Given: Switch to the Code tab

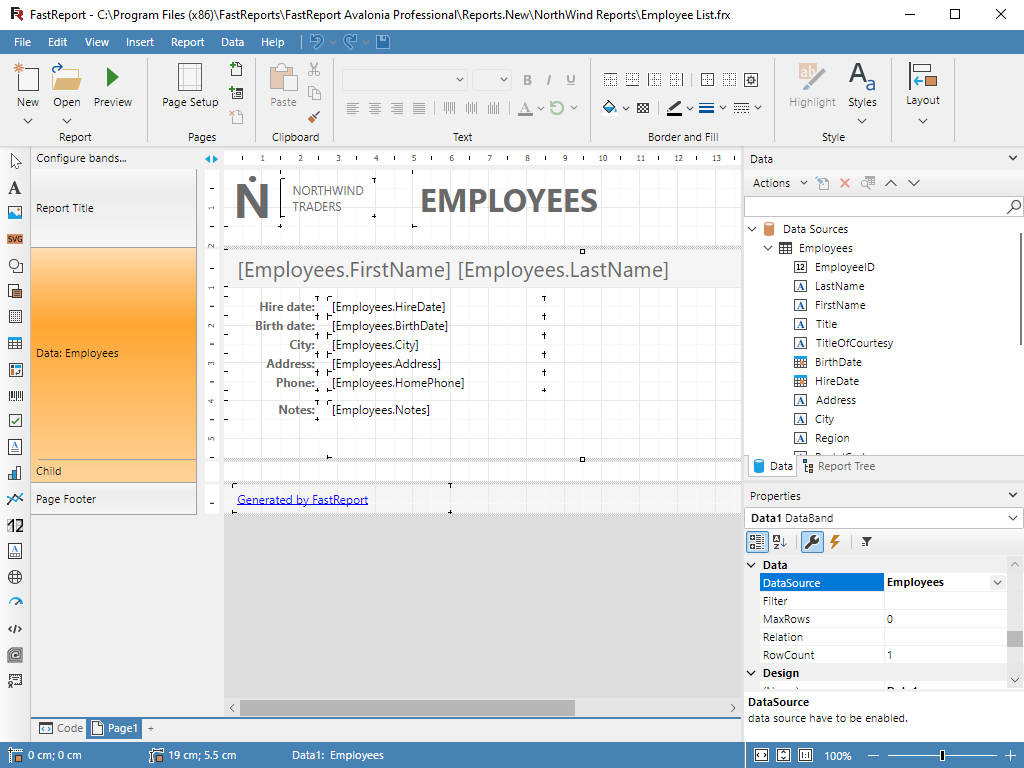Looking at the screenshot, I should [x=61, y=728].
